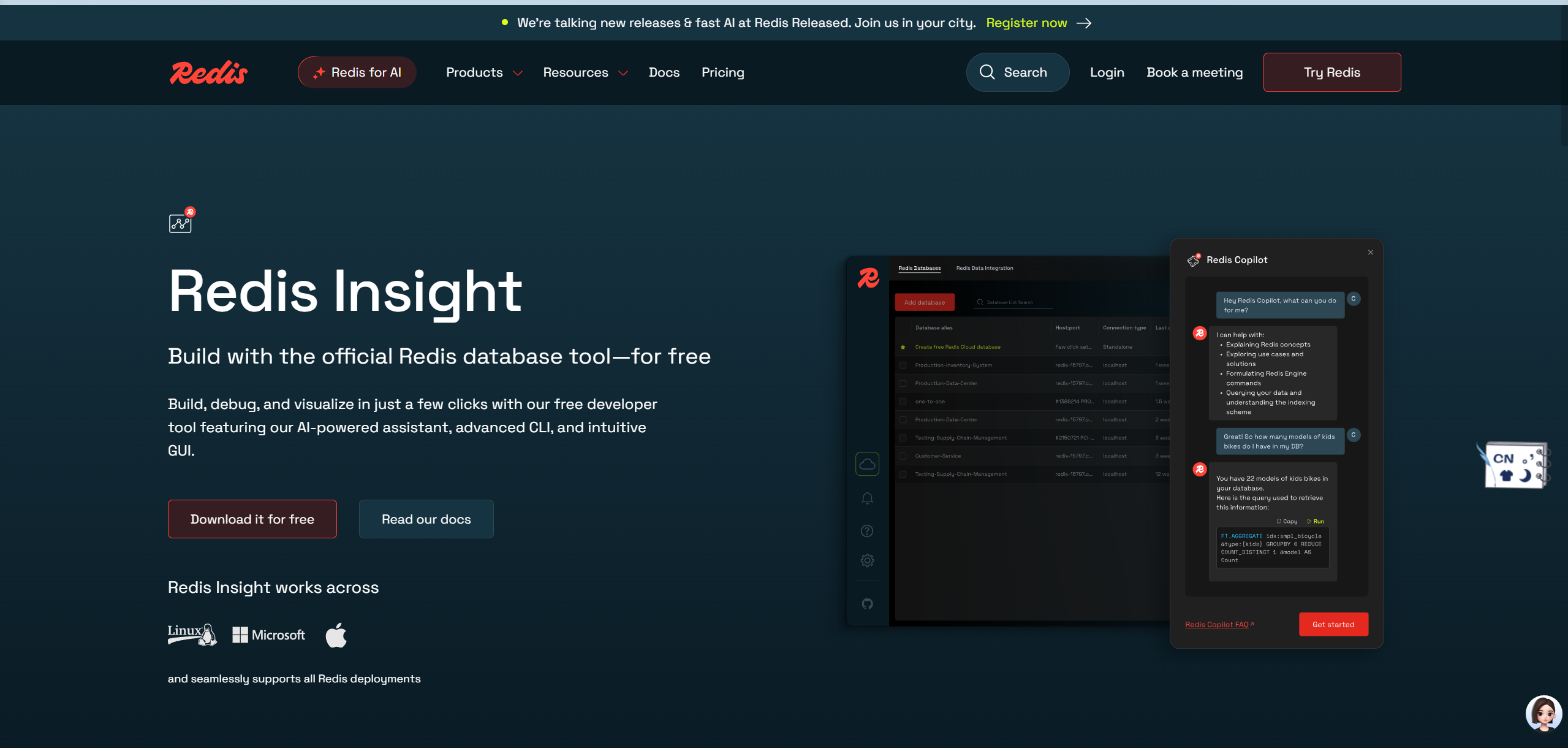This screenshot has height=748, width=1568.
Task: Click the Login link
Action: 1107,72
